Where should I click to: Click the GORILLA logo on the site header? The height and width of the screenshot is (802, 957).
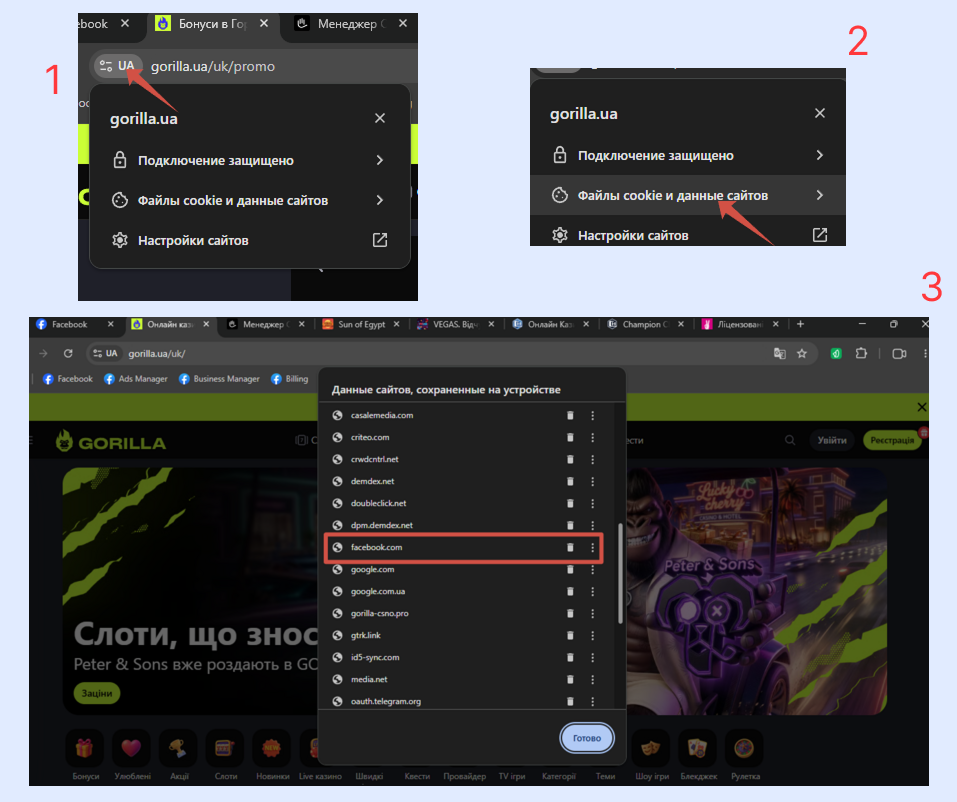(x=110, y=441)
